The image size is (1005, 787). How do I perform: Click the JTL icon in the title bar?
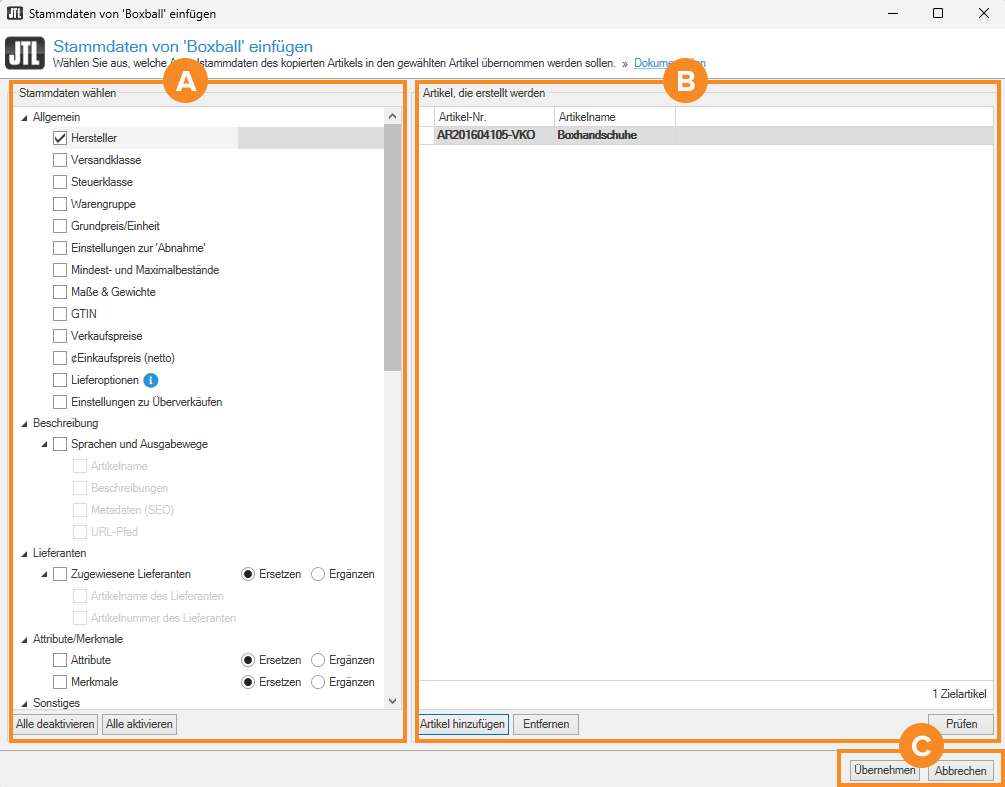tap(15, 14)
